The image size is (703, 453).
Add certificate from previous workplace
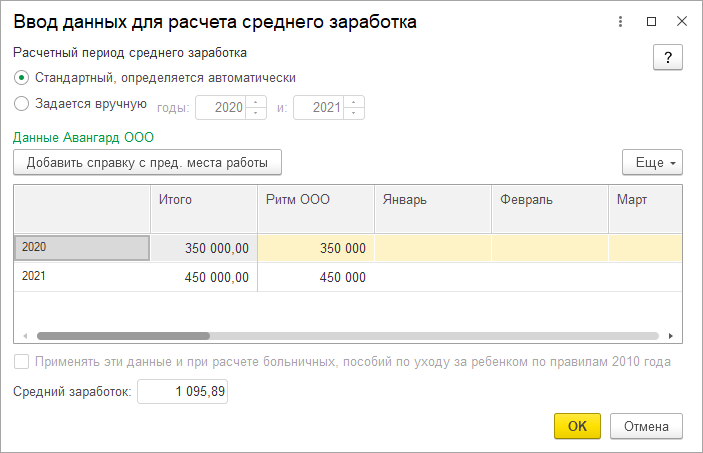click(x=147, y=162)
